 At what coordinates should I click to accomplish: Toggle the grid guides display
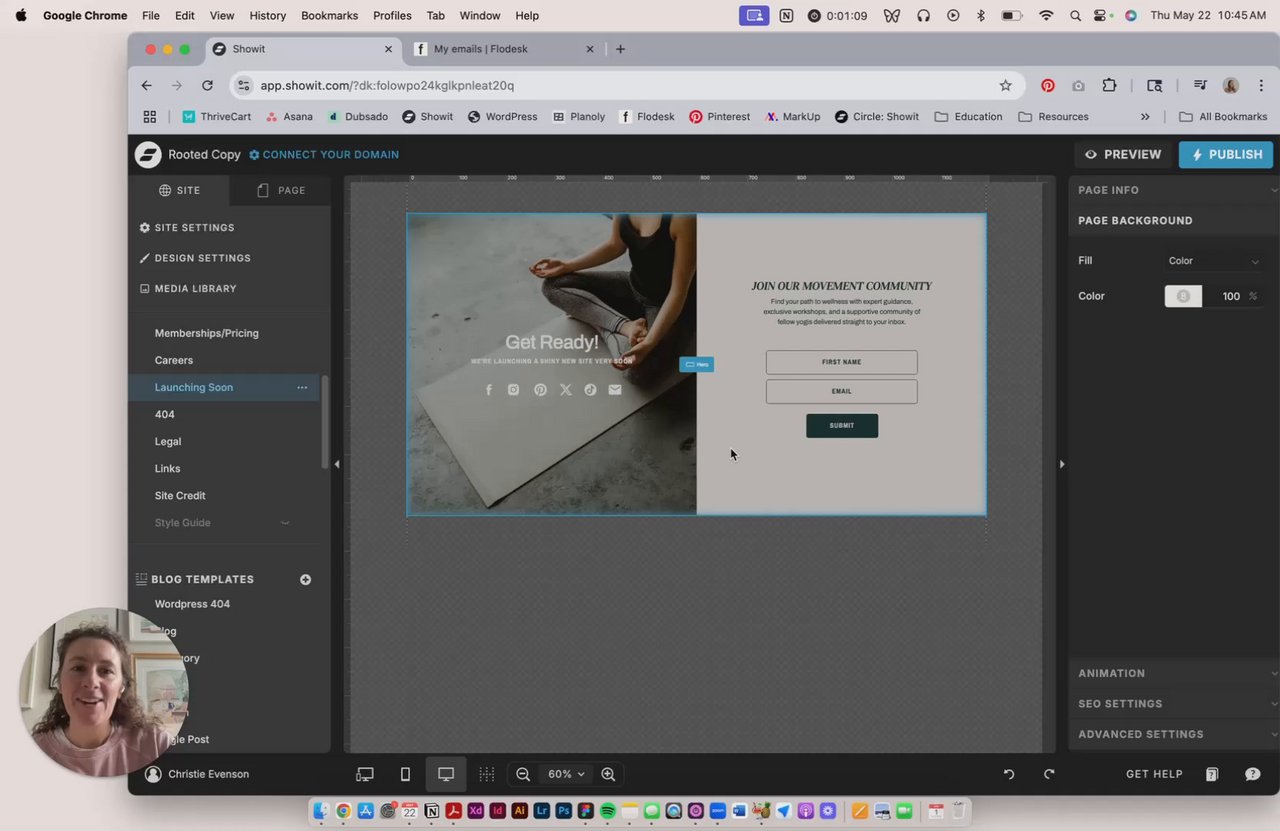click(x=486, y=774)
